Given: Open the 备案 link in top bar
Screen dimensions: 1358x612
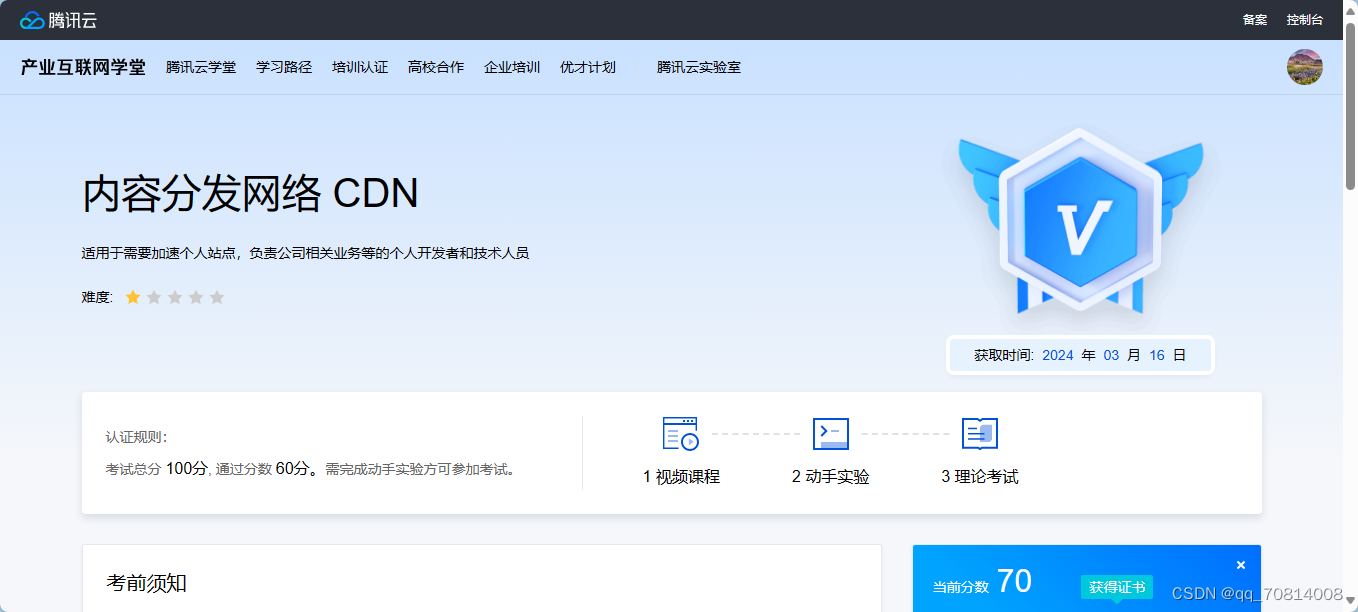Looking at the screenshot, I should tap(1255, 20).
